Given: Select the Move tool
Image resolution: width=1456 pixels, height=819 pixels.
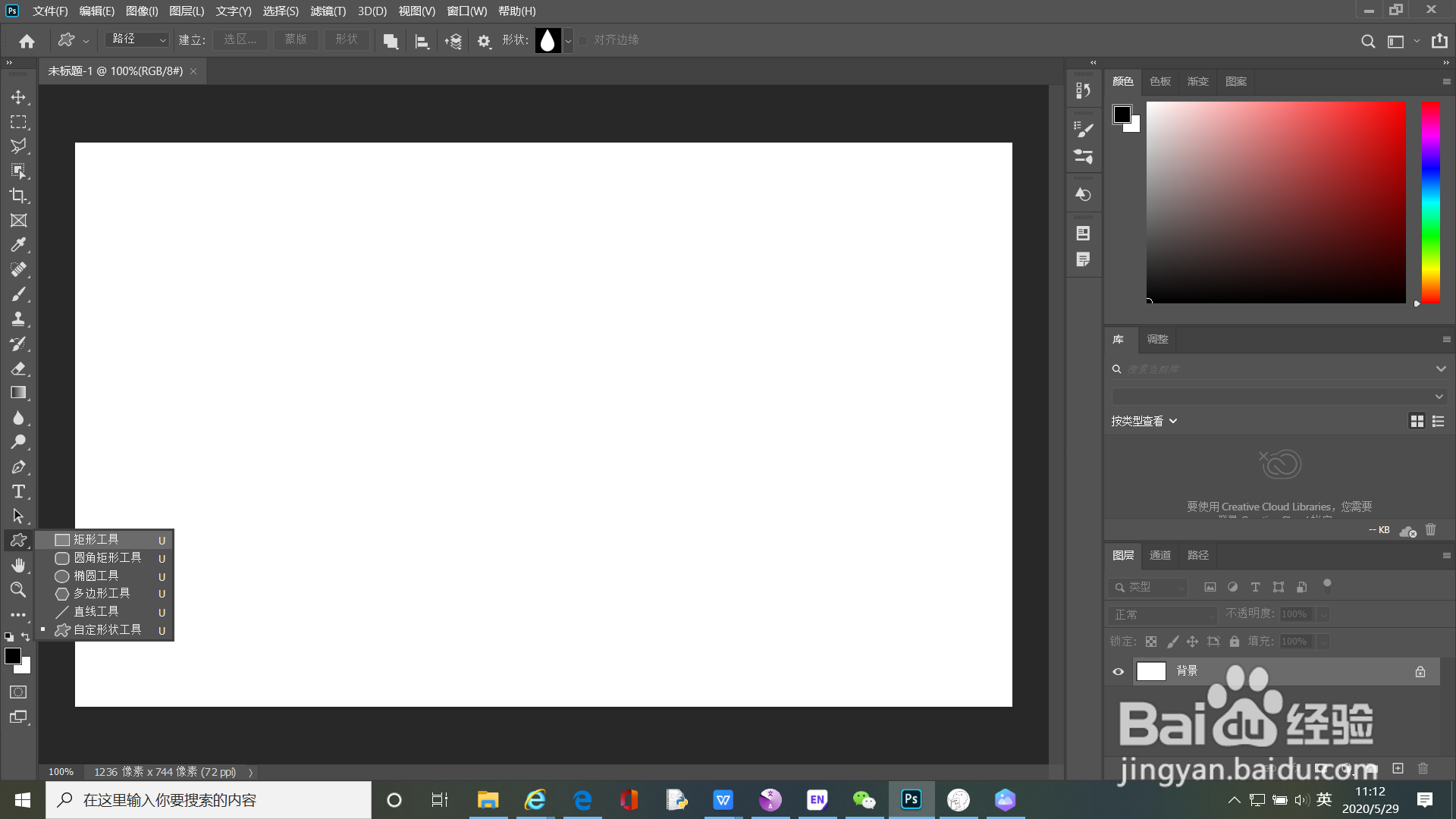Looking at the screenshot, I should pos(18,97).
